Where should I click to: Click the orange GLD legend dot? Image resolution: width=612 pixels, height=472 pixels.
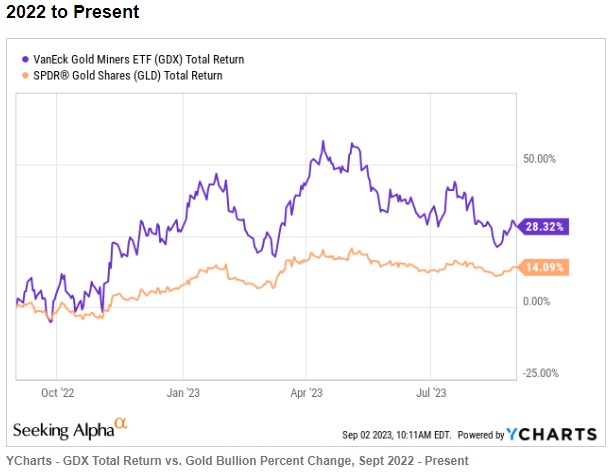point(25,75)
